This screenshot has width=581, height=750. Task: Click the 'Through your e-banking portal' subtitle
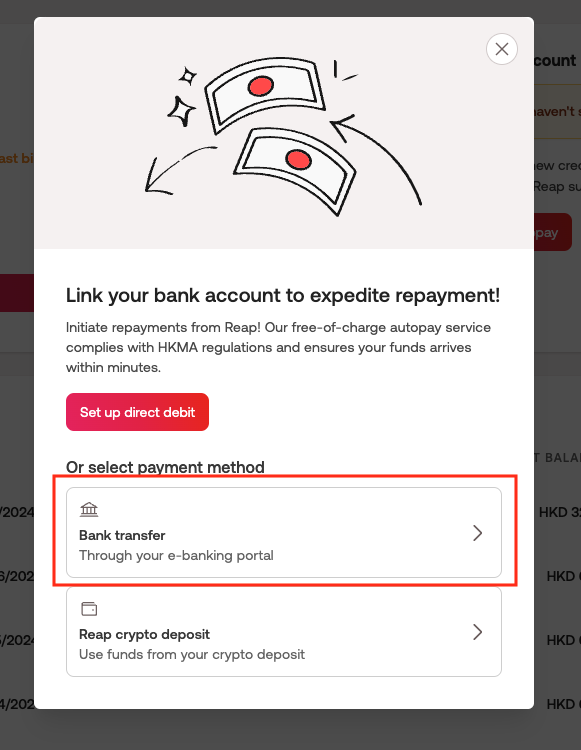[x=176, y=555]
